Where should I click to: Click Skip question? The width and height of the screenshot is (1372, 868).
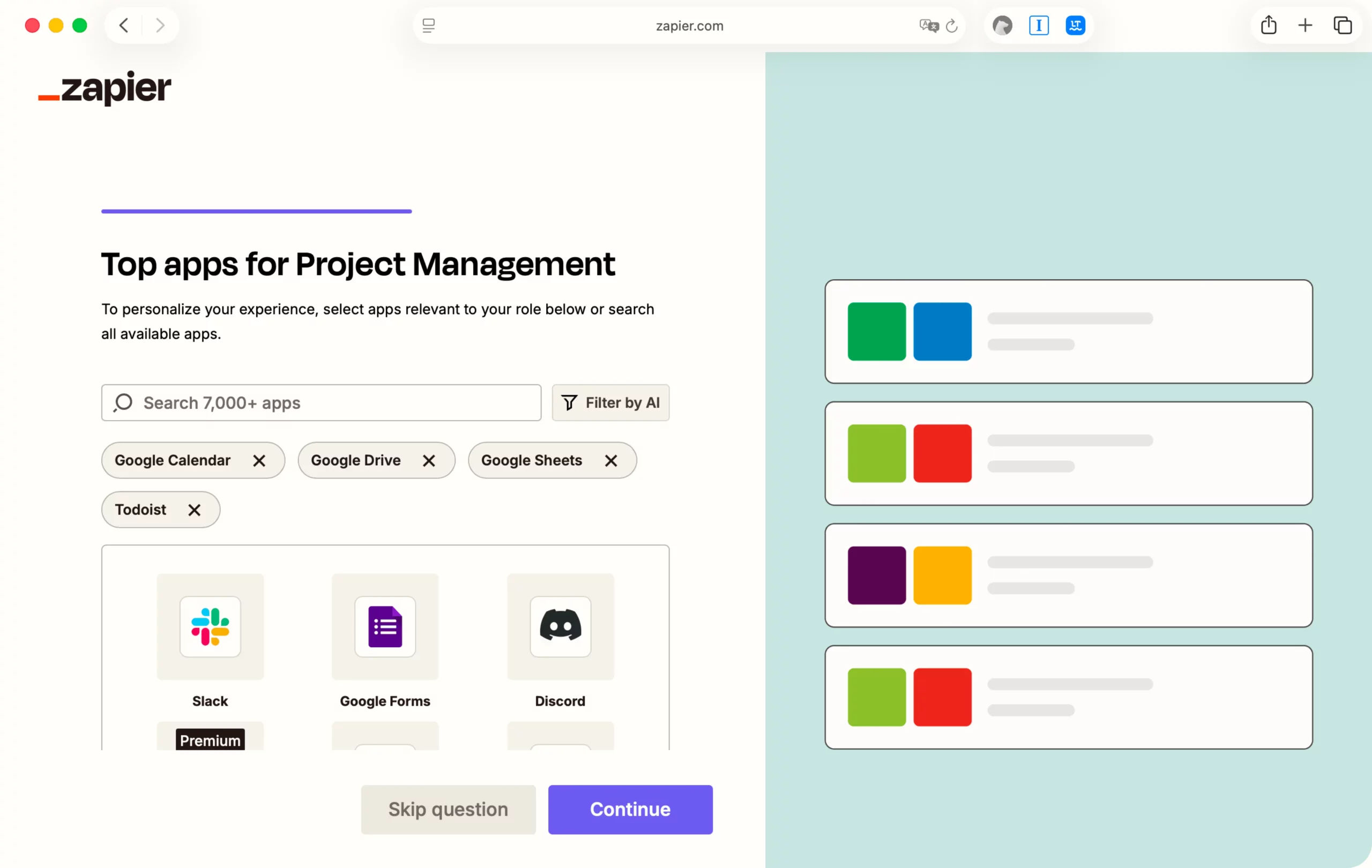pyautogui.click(x=448, y=810)
